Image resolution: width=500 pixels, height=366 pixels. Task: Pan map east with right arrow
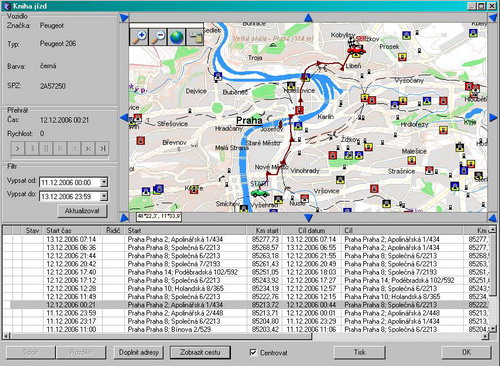[493, 117]
